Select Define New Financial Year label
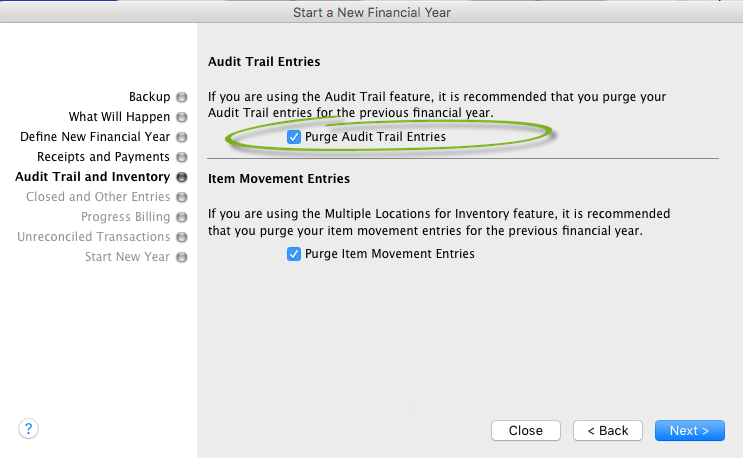The width and height of the screenshot is (743, 458). [95, 137]
